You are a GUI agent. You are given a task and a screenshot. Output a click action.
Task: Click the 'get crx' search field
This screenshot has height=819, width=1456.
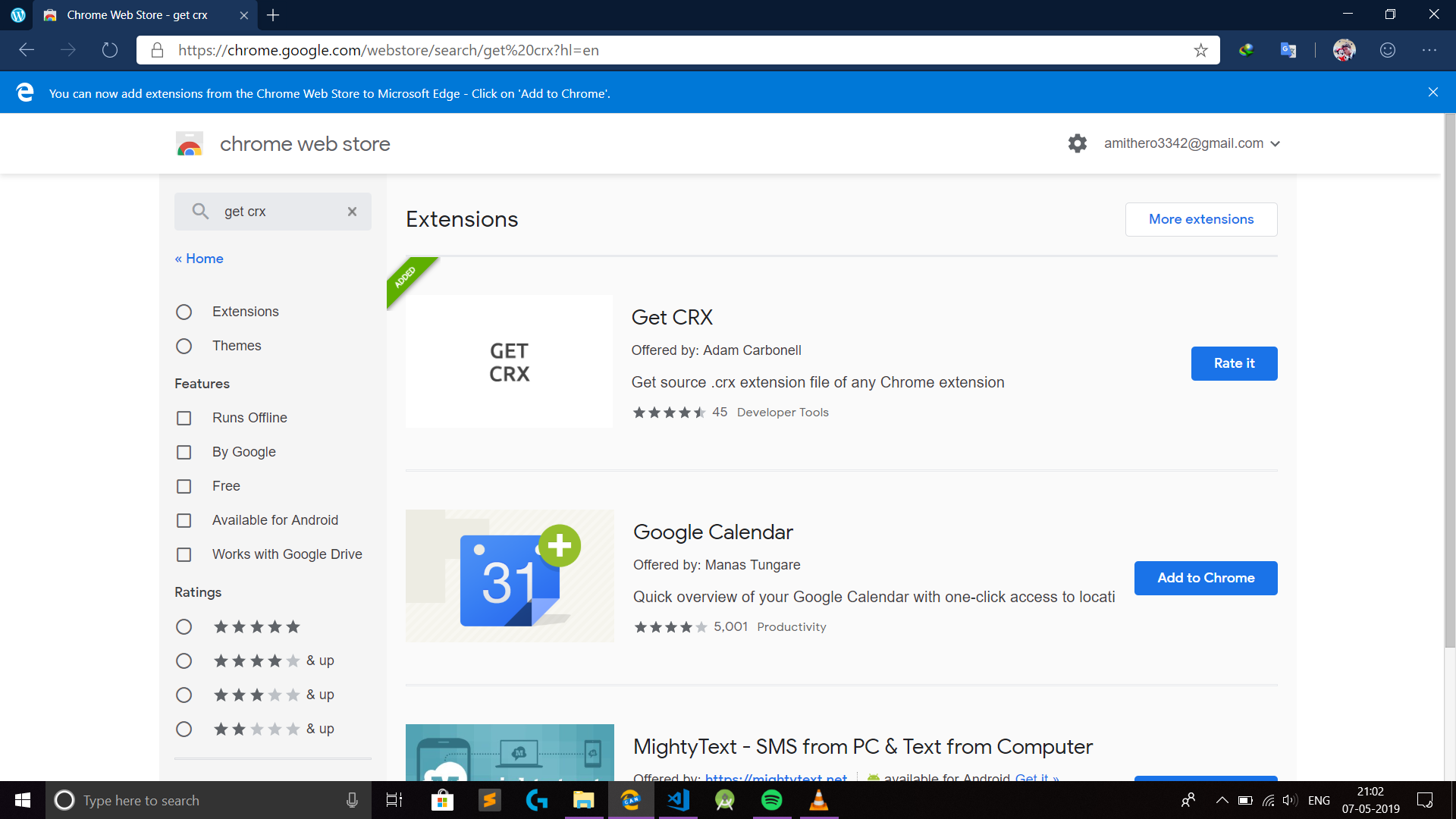pos(273,212)
